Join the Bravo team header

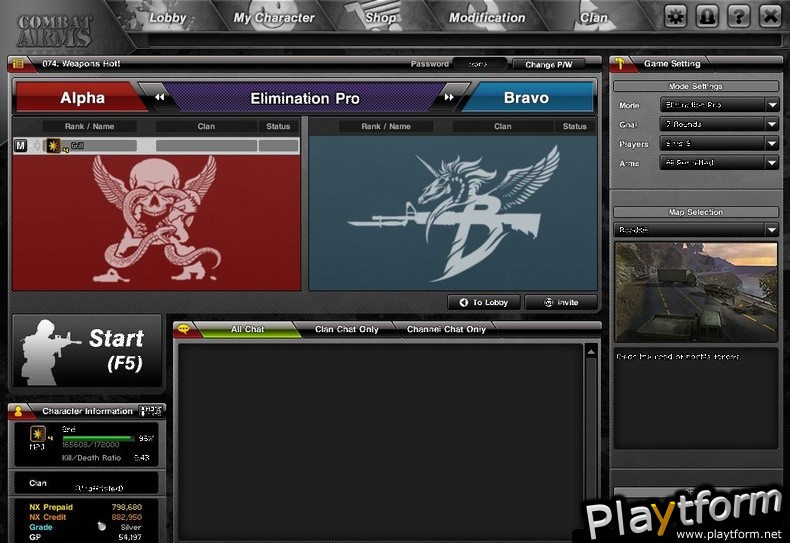pos(527,97)
